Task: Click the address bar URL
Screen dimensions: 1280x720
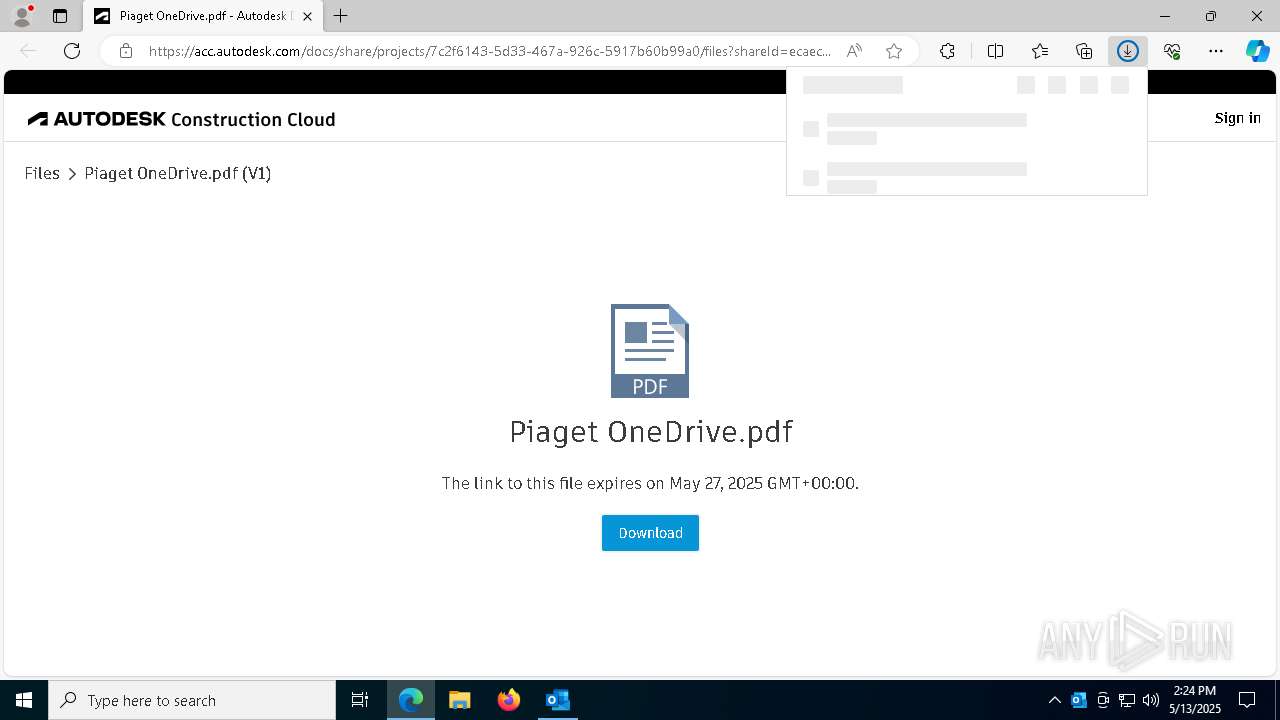Action: coord(489,51)
